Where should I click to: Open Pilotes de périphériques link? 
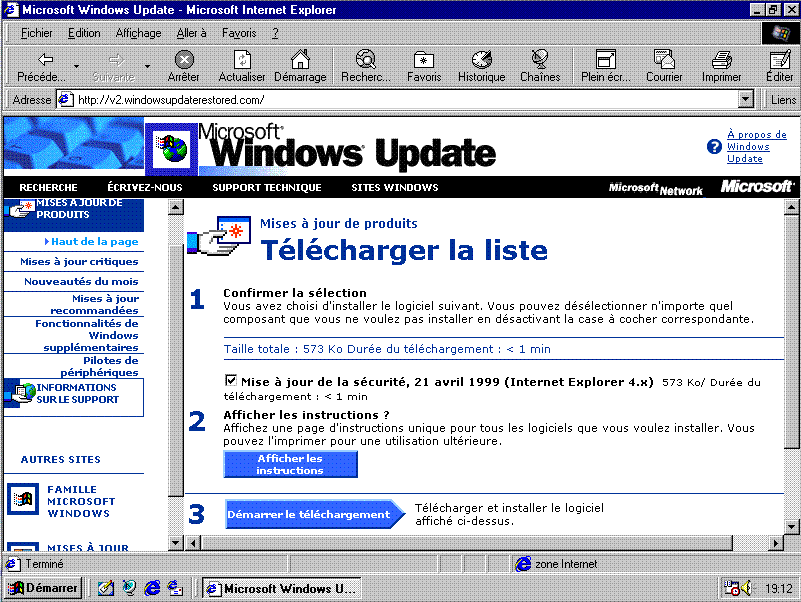click(x=99, y=366)
